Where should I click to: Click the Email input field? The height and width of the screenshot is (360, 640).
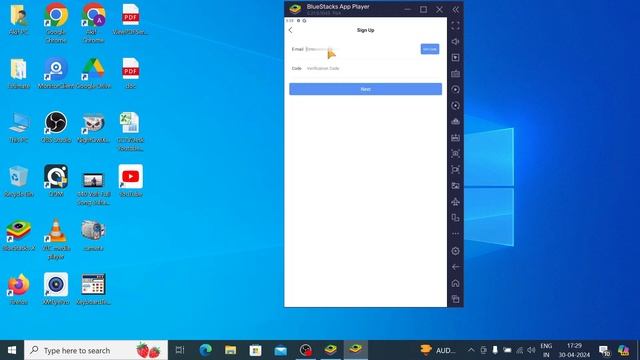tap(361, 49)
